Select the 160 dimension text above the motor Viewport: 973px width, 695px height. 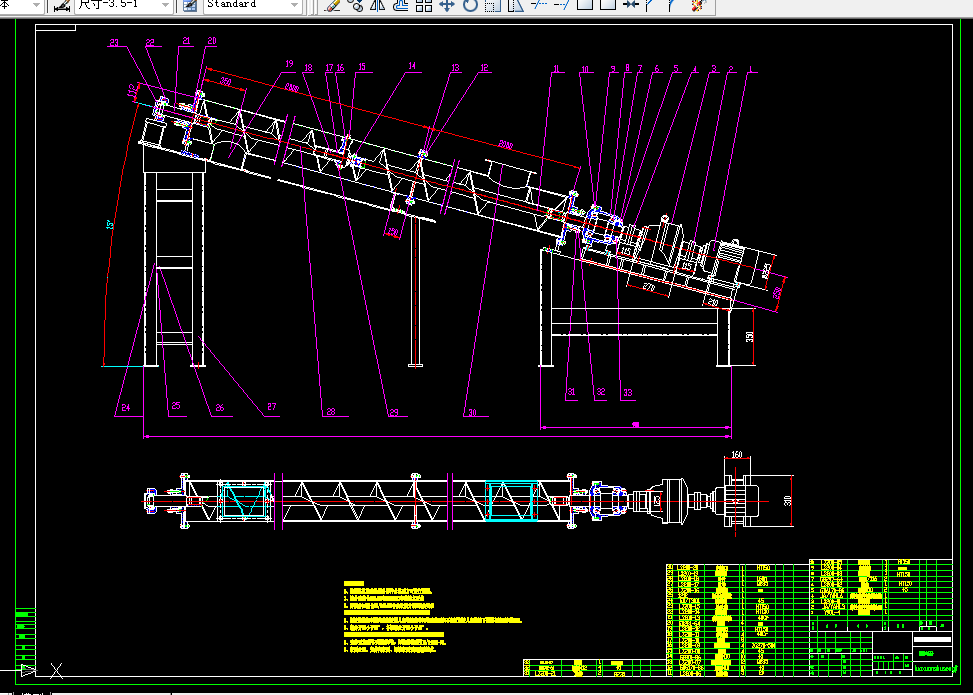coord(737,454)
